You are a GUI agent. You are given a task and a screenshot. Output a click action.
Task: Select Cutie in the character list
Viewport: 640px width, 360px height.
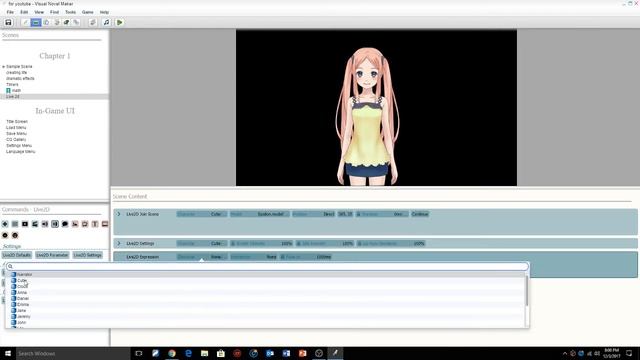[x=266, y=280]
